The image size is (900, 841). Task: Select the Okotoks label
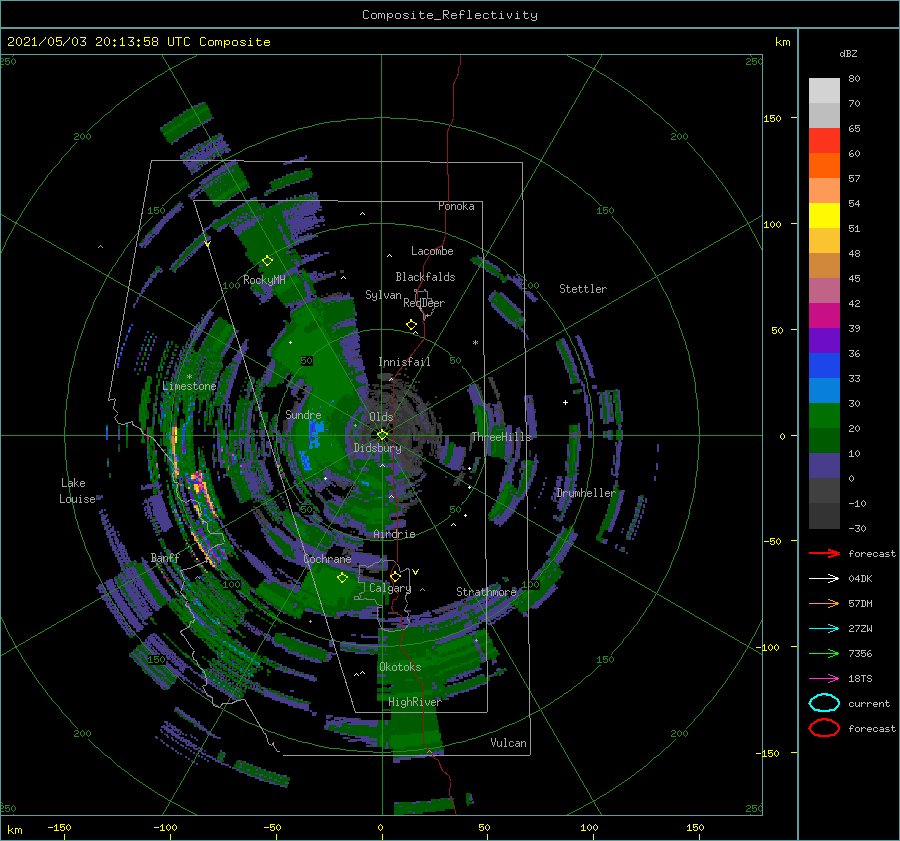400,667
